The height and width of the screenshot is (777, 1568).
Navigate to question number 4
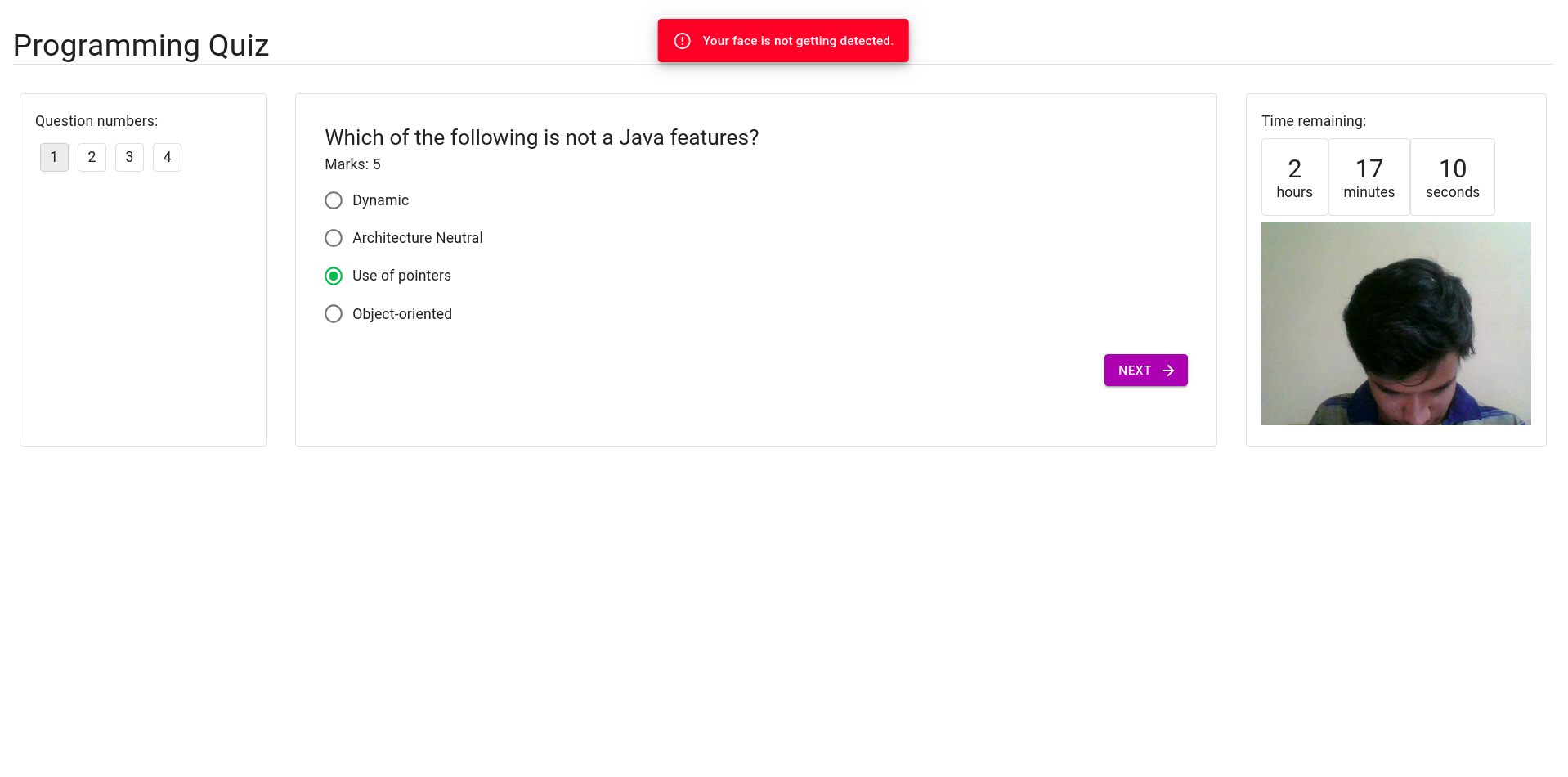[167, 157]
